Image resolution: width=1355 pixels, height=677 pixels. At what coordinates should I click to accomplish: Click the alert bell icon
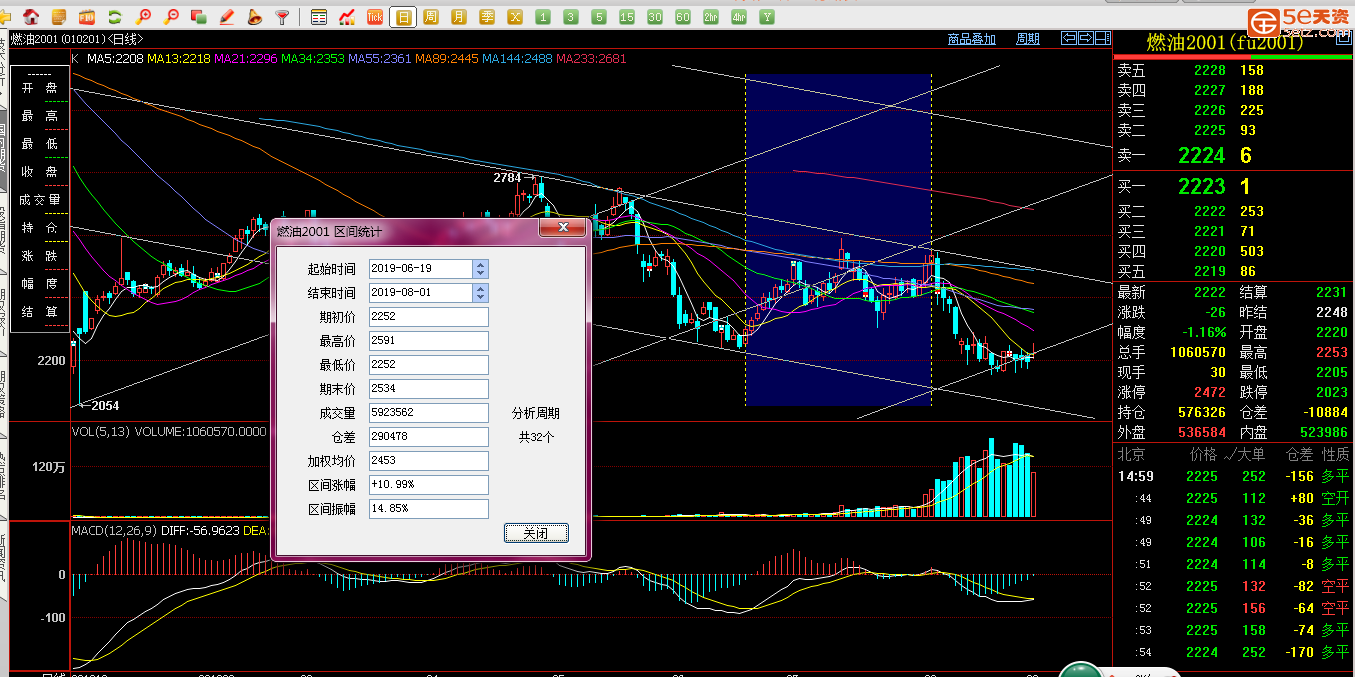[x=255, y=17]
